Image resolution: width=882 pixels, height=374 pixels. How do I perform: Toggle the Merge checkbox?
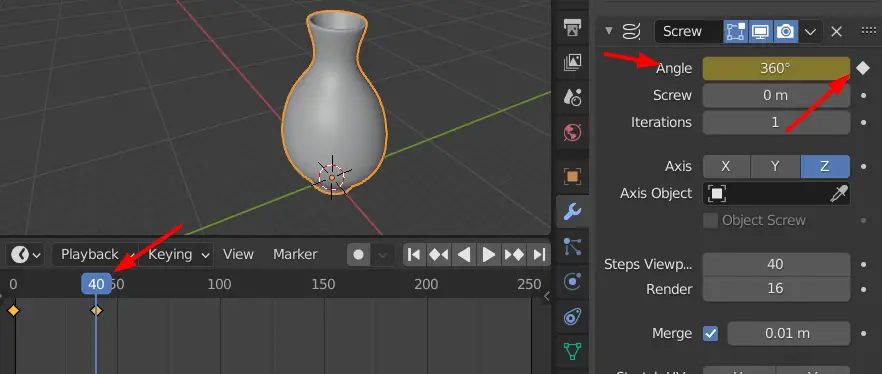710,334
